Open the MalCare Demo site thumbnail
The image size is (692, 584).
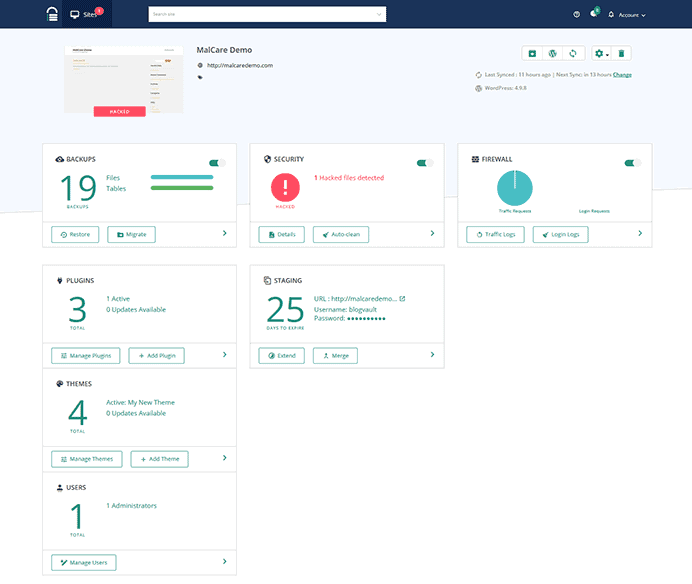(124, 79)
